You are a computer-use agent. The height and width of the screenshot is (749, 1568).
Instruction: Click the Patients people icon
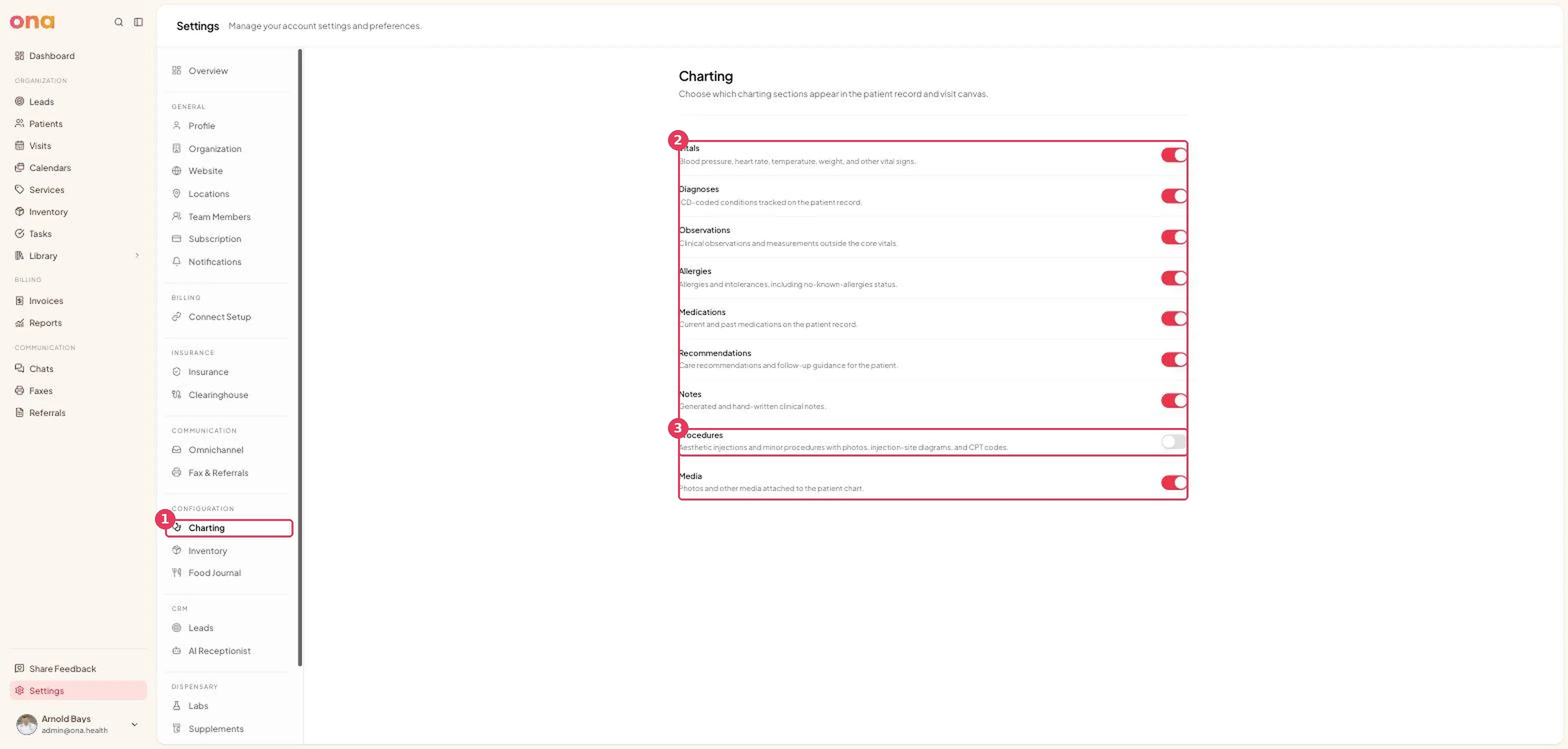(19, 123)
